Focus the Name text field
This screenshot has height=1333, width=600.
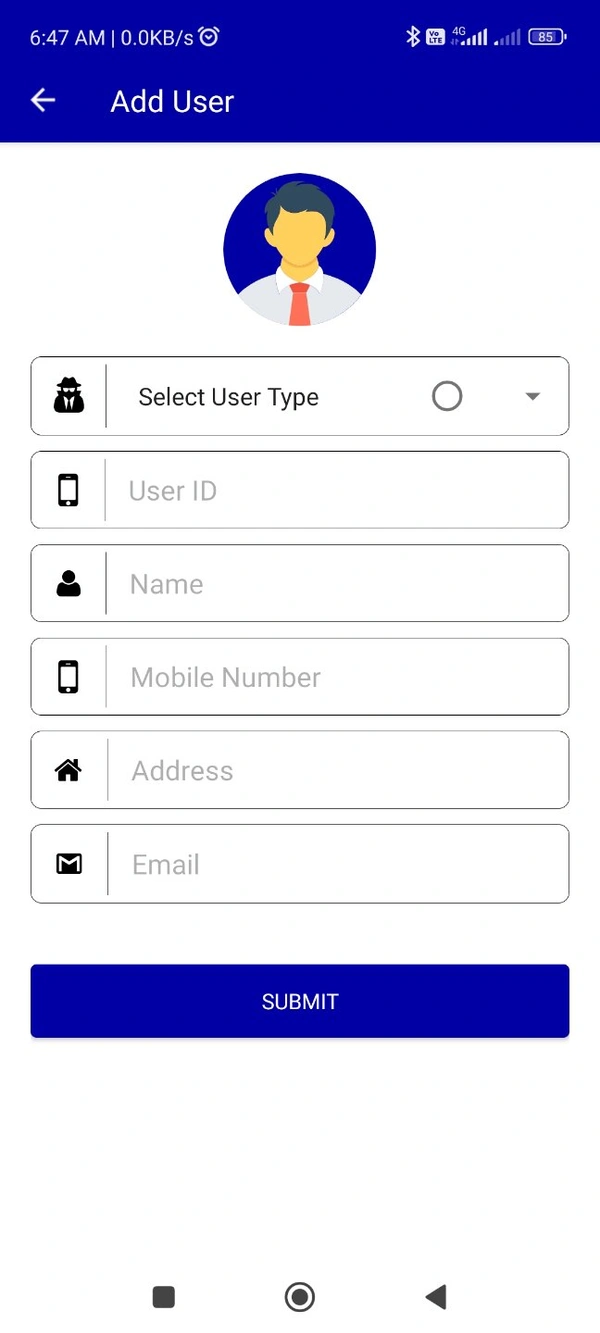pyautogui.click(x=335, y=584)
